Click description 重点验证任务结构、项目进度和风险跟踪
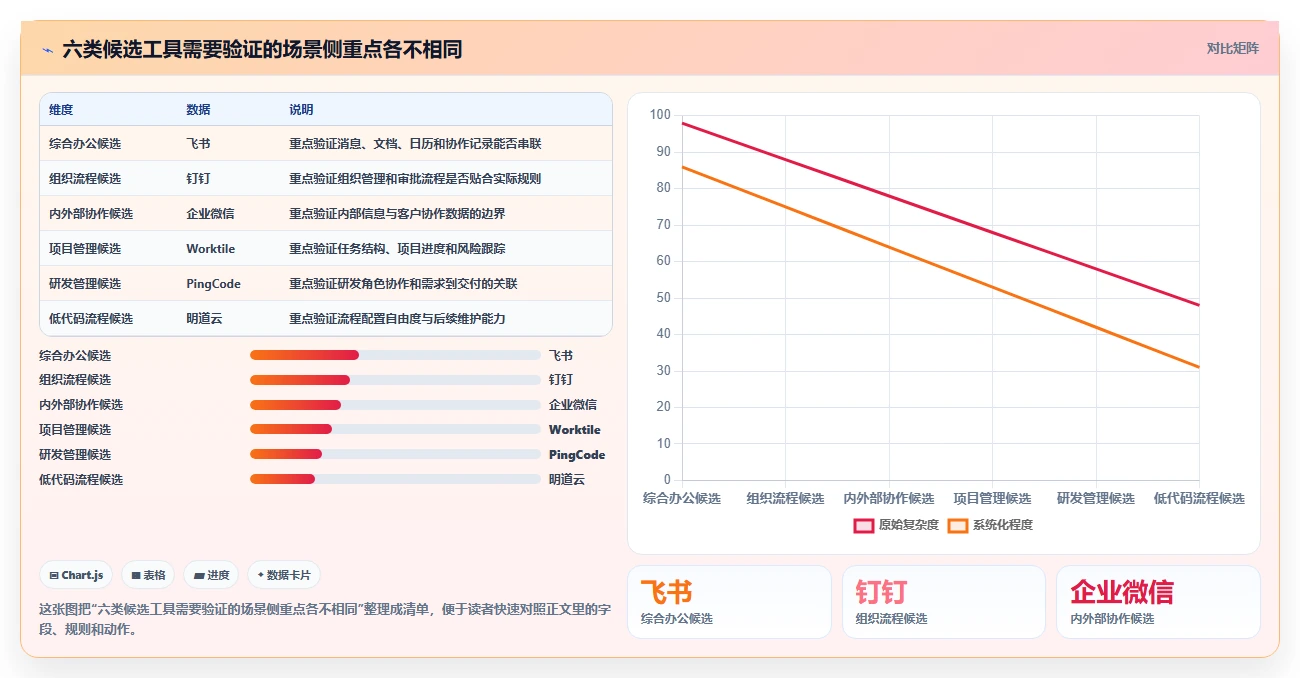This screenshot has height=678, width=1300. coord(397,249)
